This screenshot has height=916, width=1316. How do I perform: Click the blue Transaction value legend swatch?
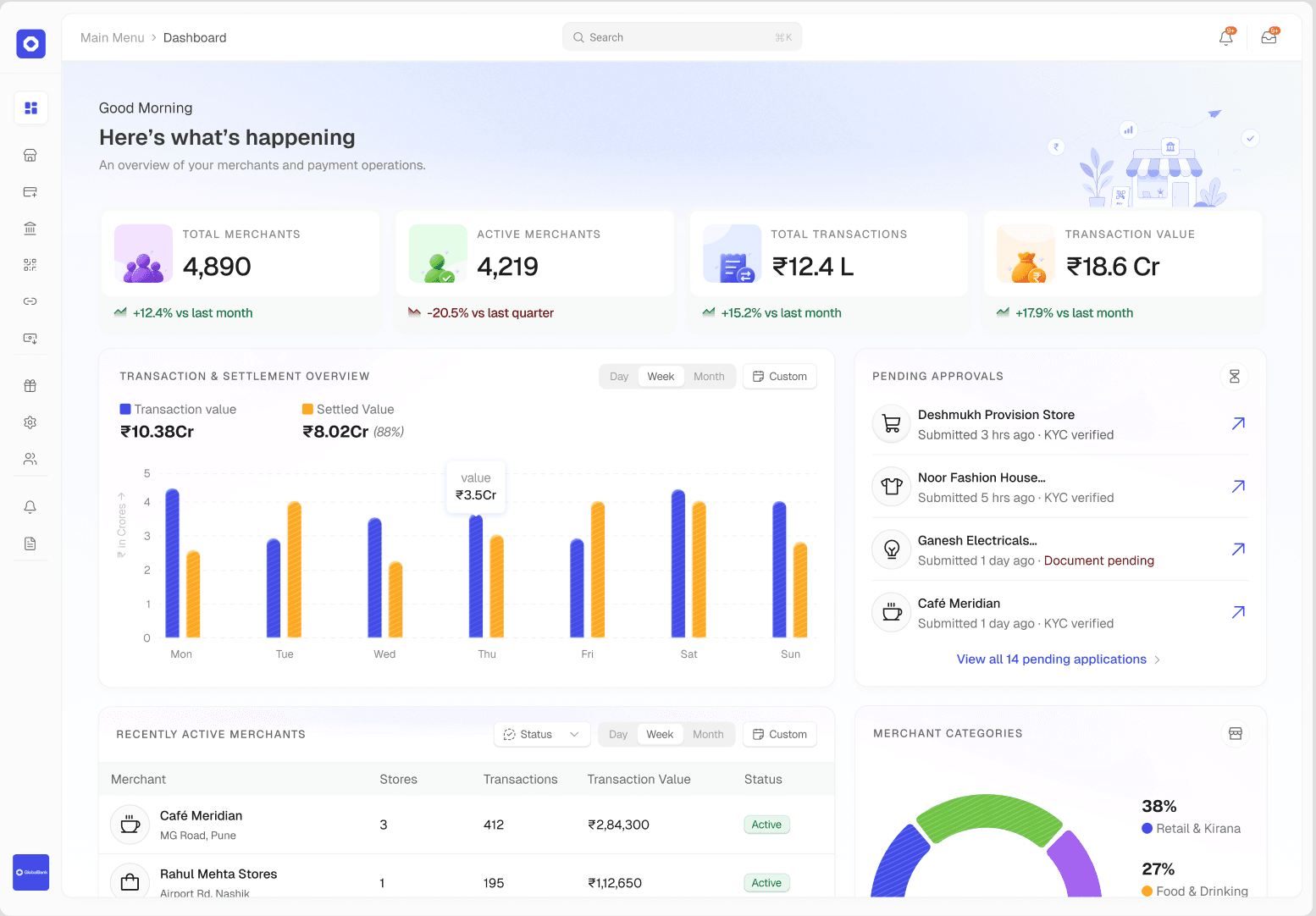pos(125,409)
